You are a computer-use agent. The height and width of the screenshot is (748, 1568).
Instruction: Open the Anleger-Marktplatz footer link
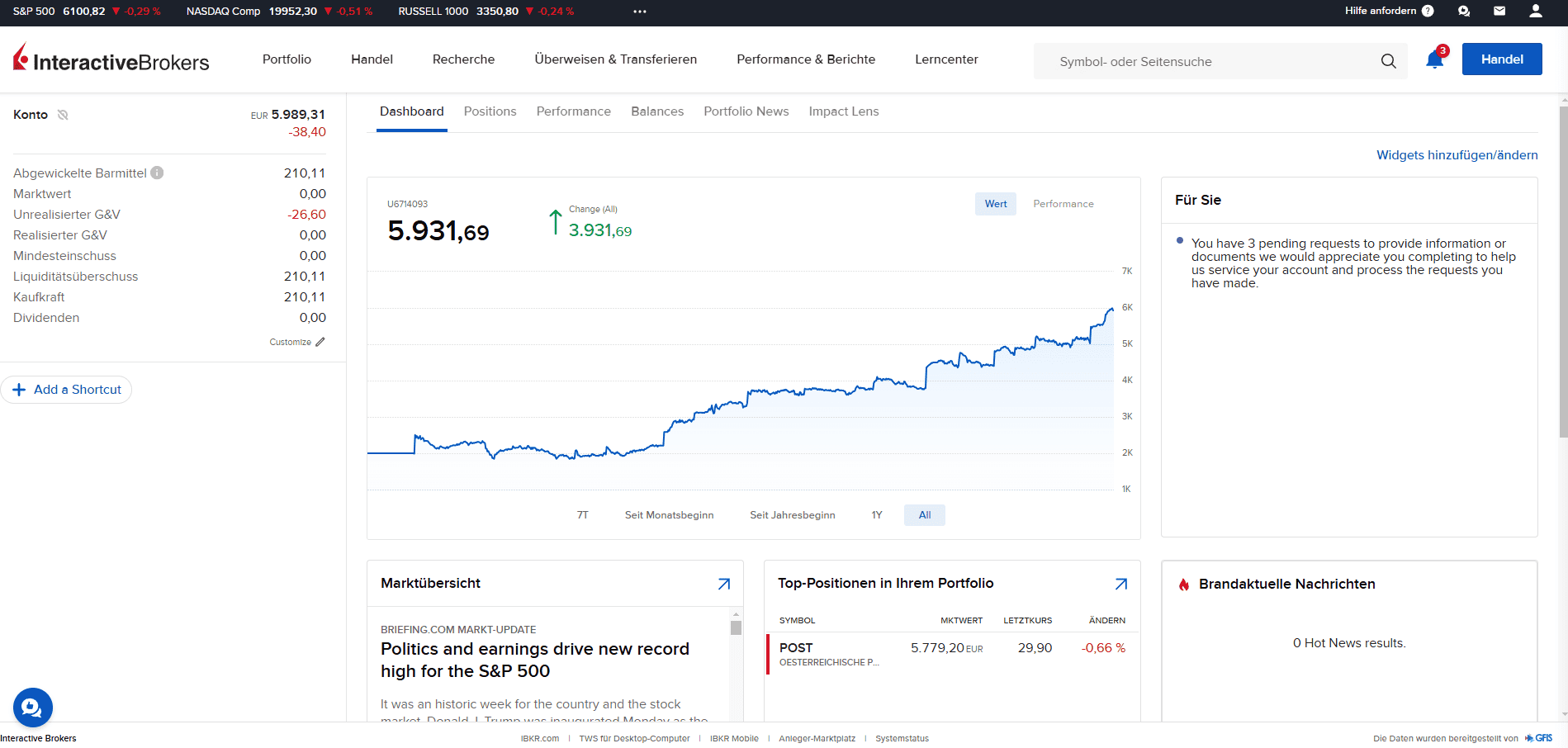(x=817, y=738)
